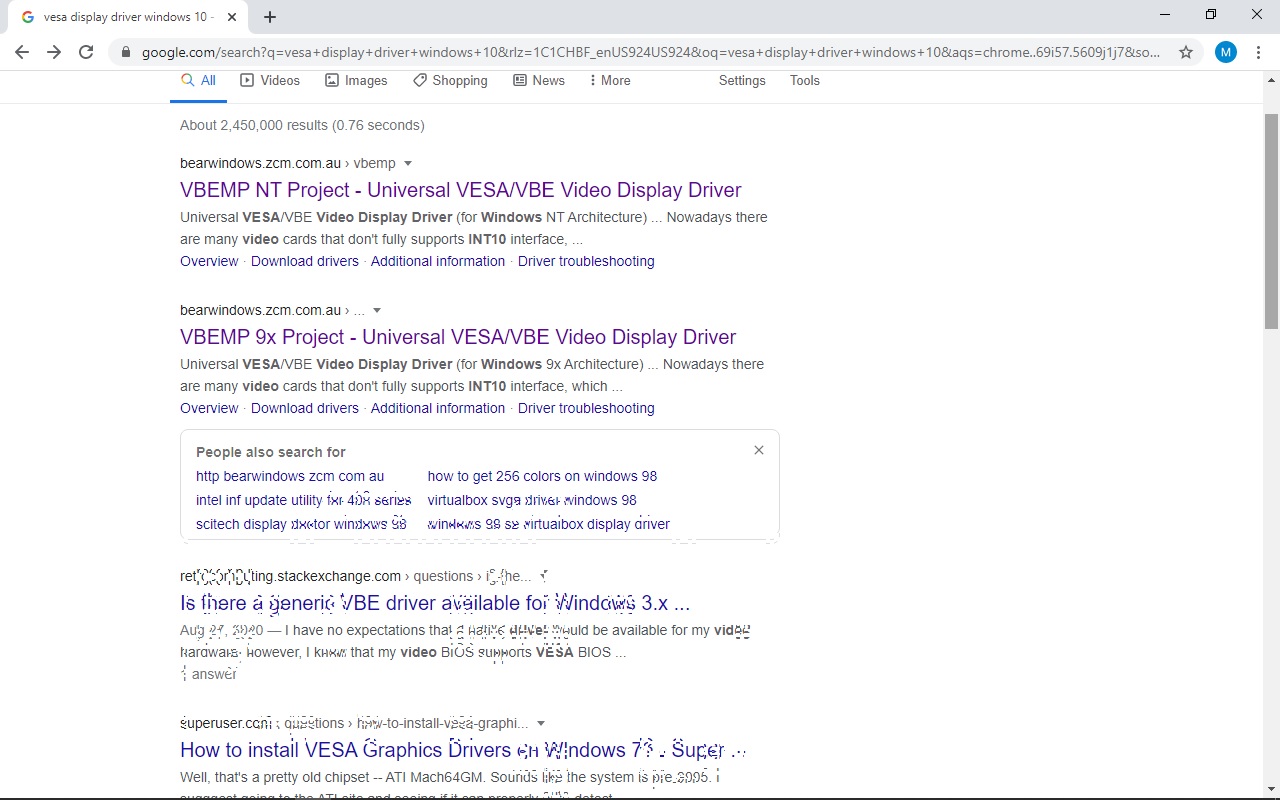Screen dimensions: 1280x800
Task: Expand dropdown arrow of superuser.com result
Action: coord(541,723)
